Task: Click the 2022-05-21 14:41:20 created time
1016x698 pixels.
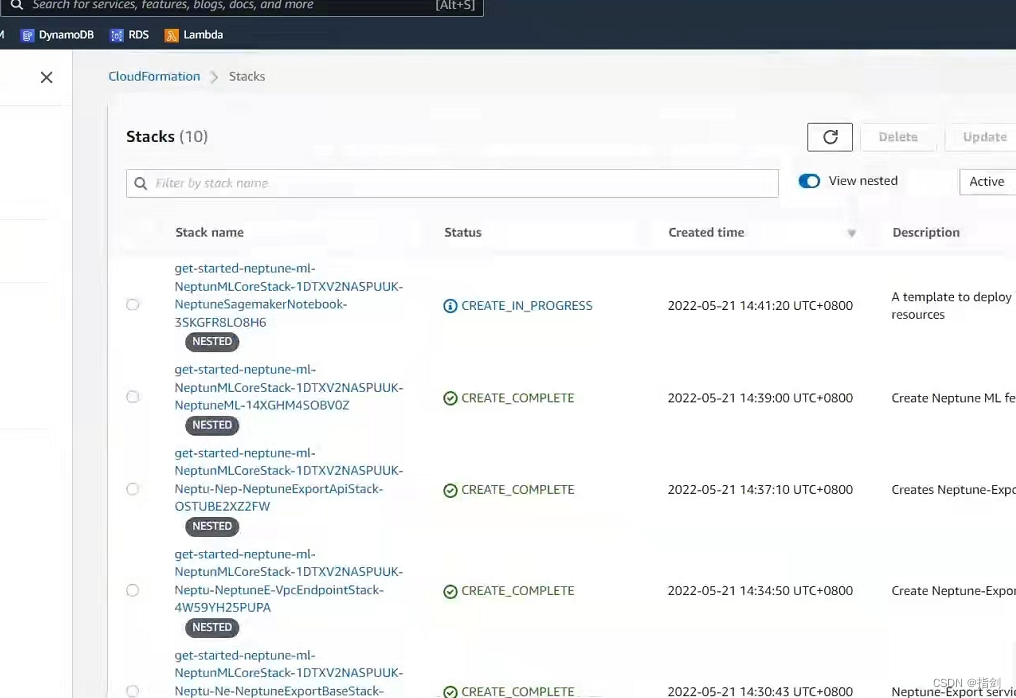Action: pyautogui.click(x=760, y=306)
